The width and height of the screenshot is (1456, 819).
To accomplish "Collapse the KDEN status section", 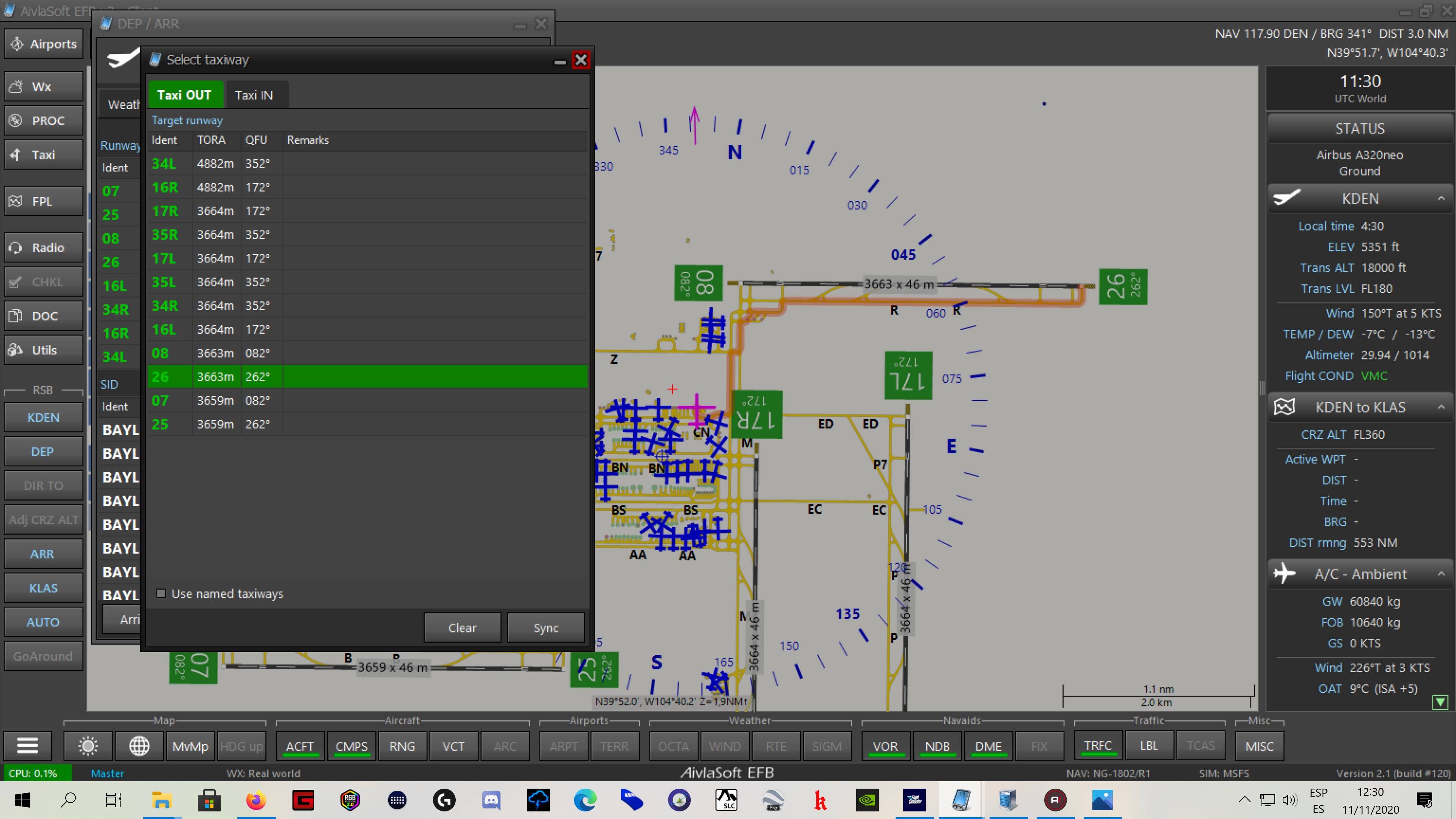I will (x=1441, y=198).
